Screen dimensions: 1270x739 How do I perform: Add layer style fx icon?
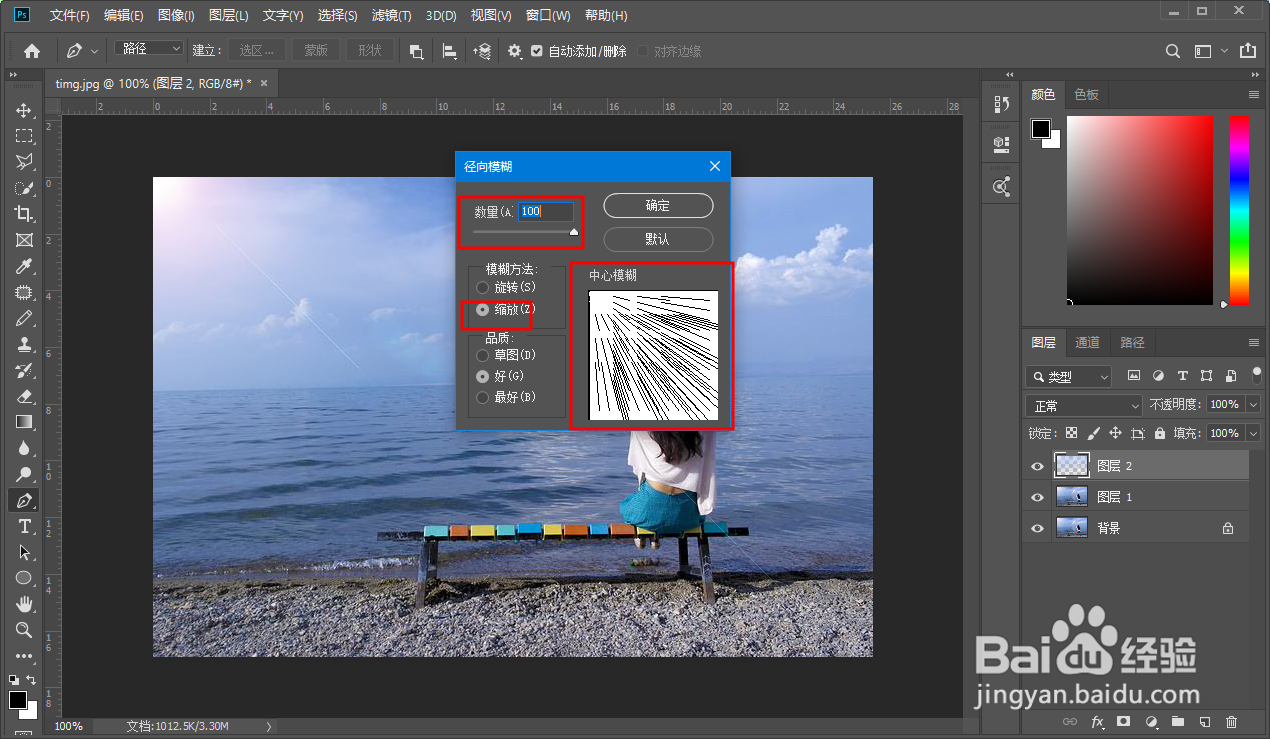1097,721
